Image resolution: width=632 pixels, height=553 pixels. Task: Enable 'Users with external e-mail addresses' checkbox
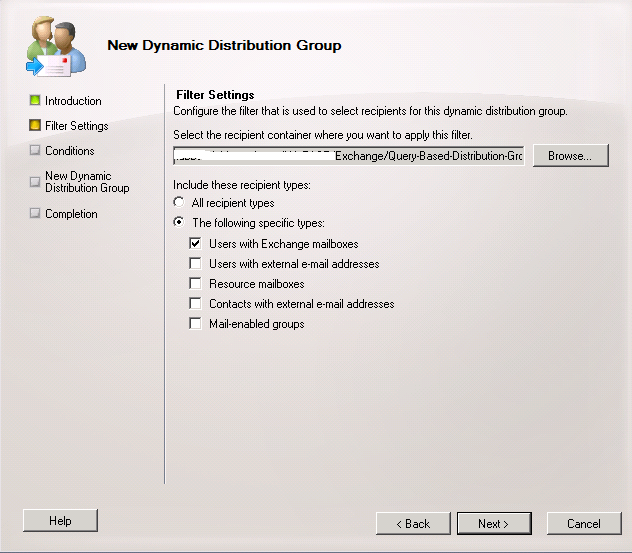pos(196,264)
